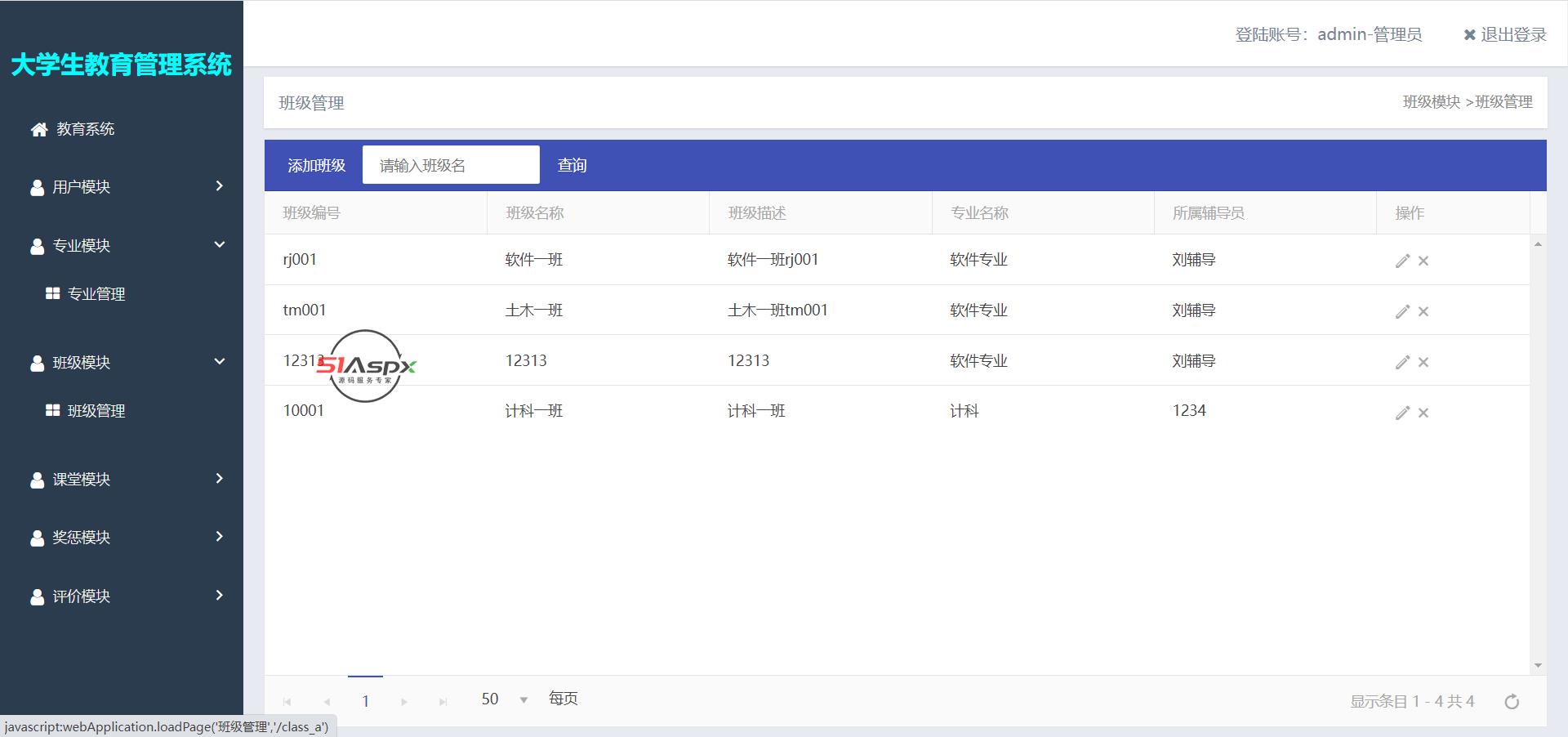Click the 添加班级 button
The width and height of the screenshot is (1568, 737).
(x=316, y=165)
